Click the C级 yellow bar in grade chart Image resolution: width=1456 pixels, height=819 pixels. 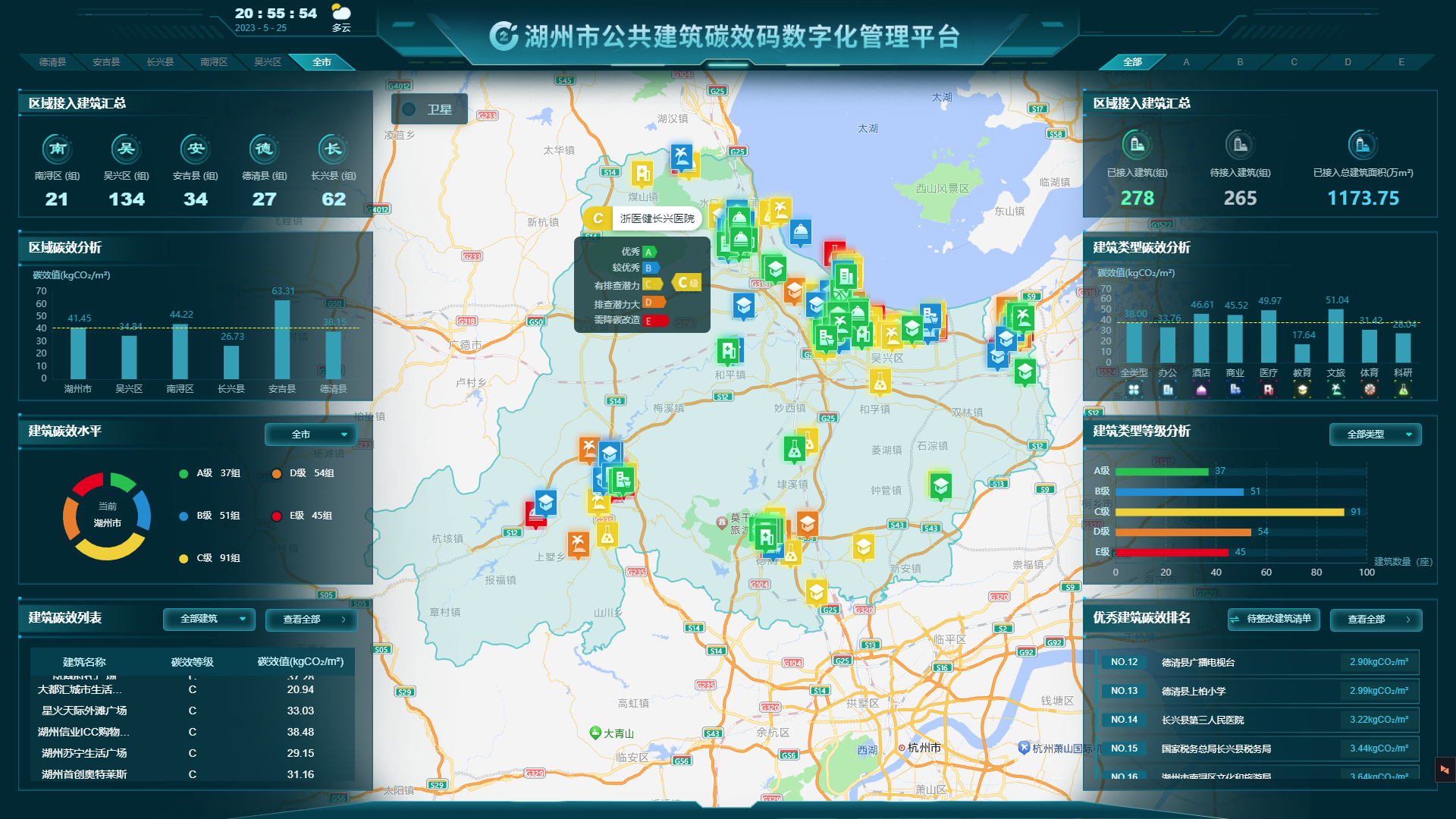(1229, 512)
